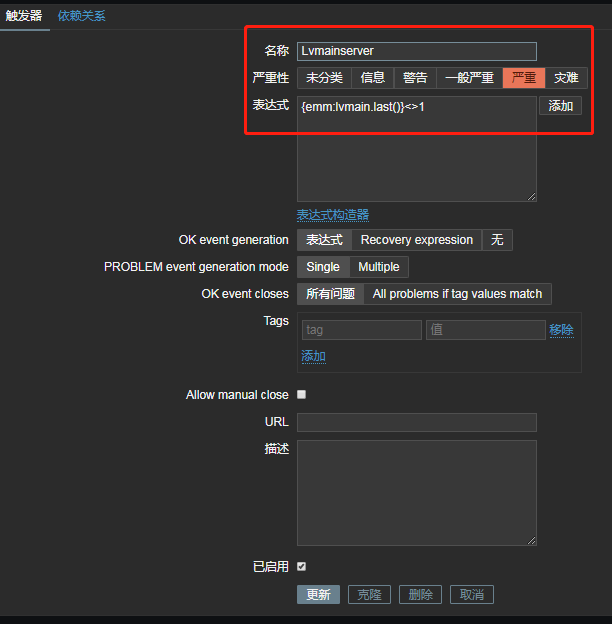Click the tag 值 input field
612x624 pixels.
(x=485, y=330)
